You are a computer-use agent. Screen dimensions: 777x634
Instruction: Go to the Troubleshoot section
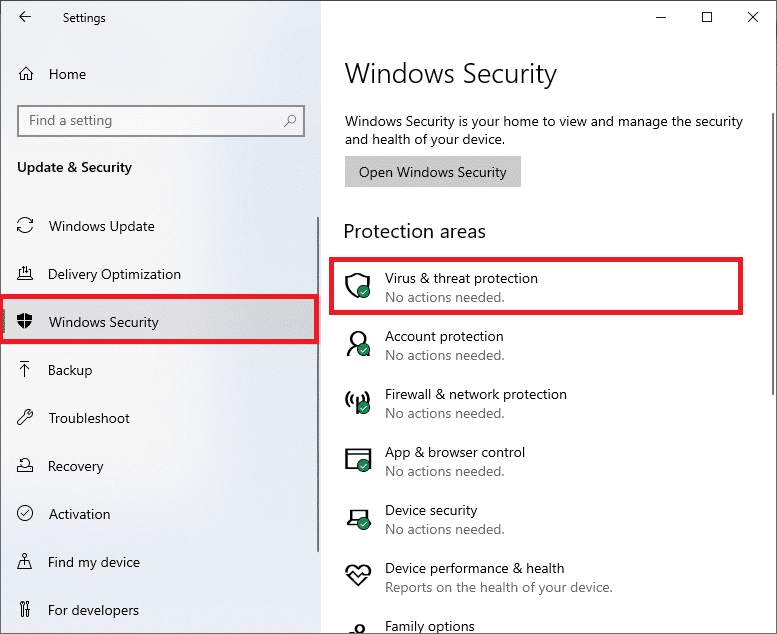(x=89, y=418)
